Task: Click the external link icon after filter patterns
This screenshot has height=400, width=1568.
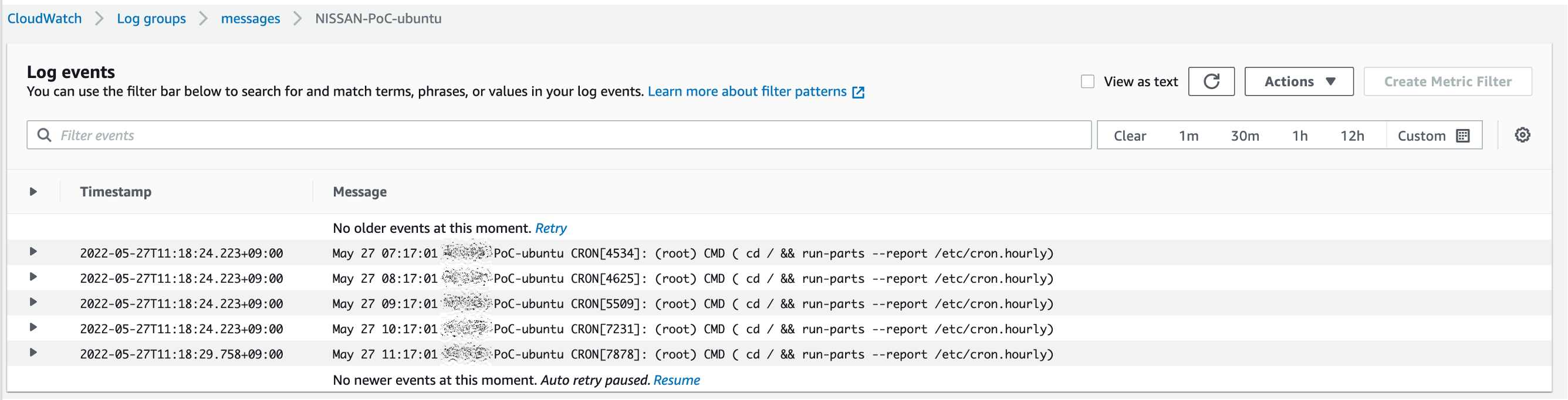Action: coord(859,93)
